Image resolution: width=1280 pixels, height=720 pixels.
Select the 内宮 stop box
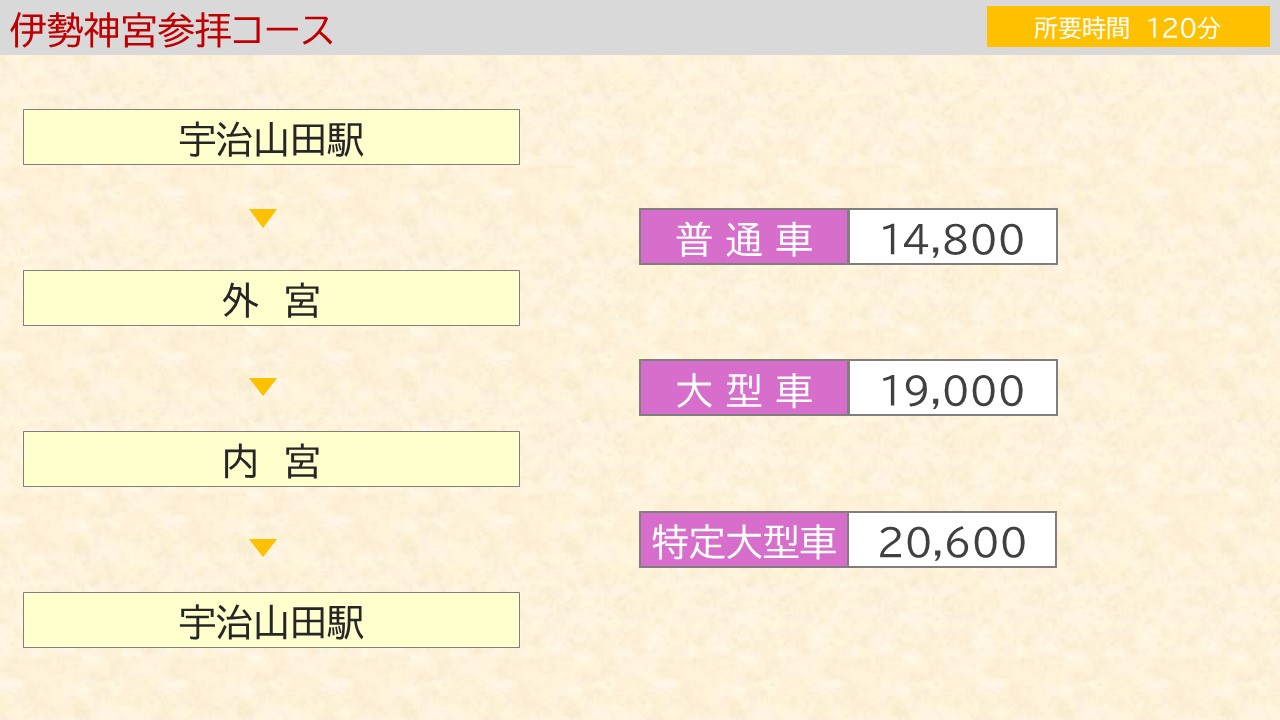271,459
